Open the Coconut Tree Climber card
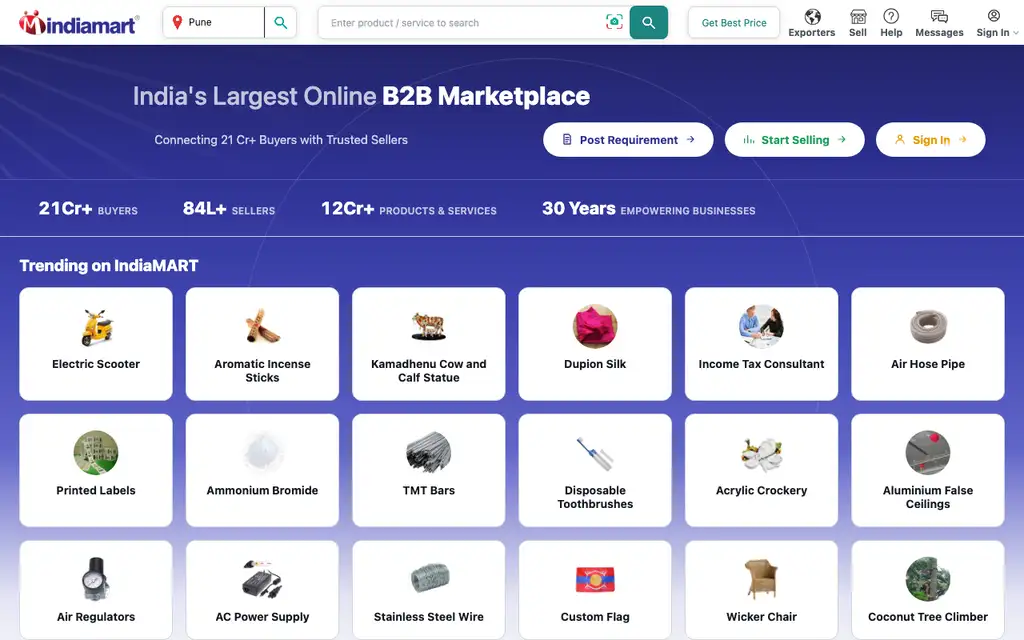 click(928, 590)
